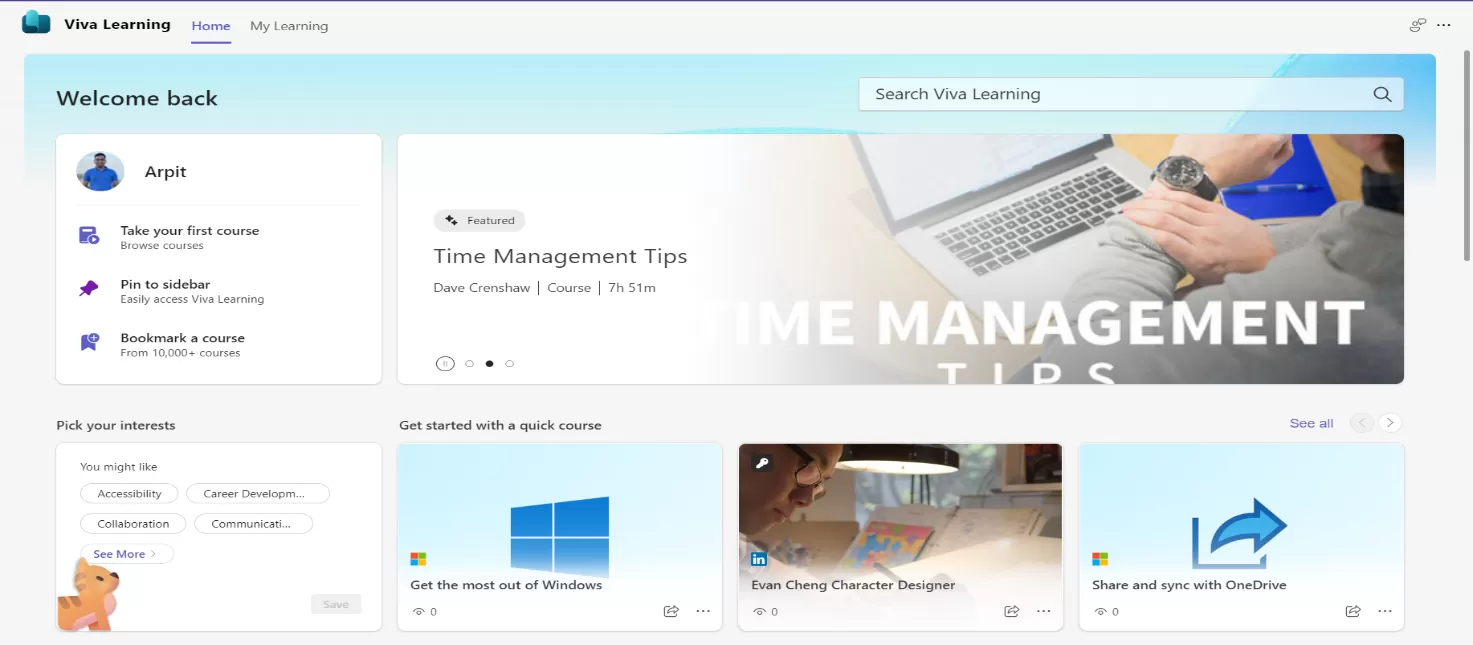
Task: Click the 7h 51m duration text
Action: coord(632,288)
